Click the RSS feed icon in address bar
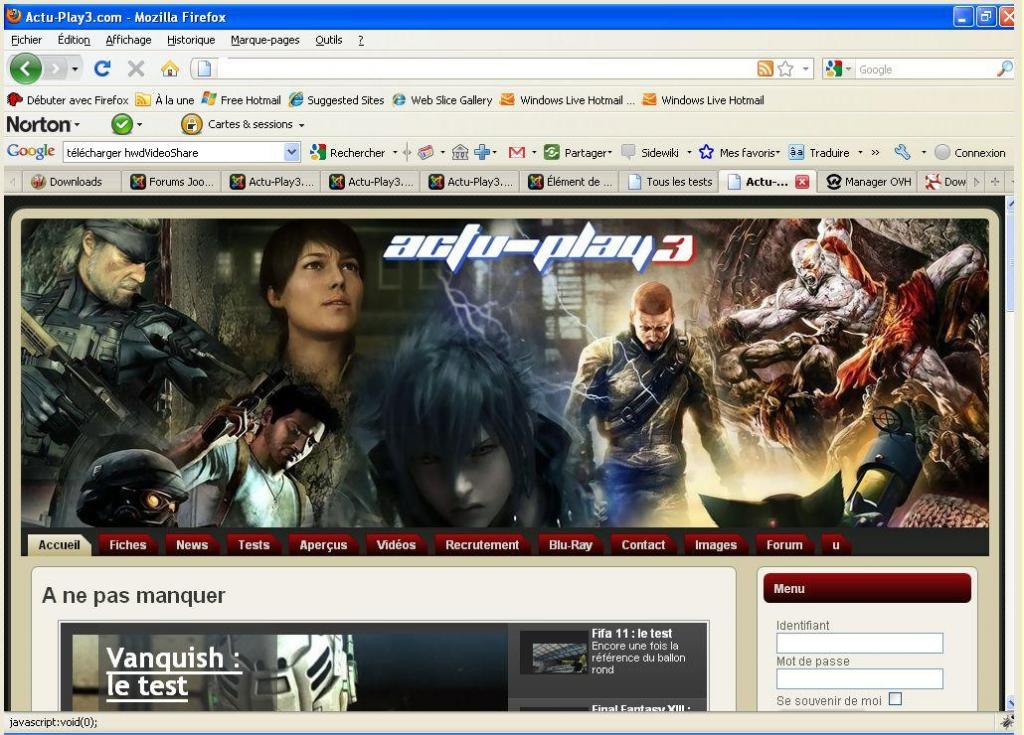1024x735 pixels. (x=765, y=69)
